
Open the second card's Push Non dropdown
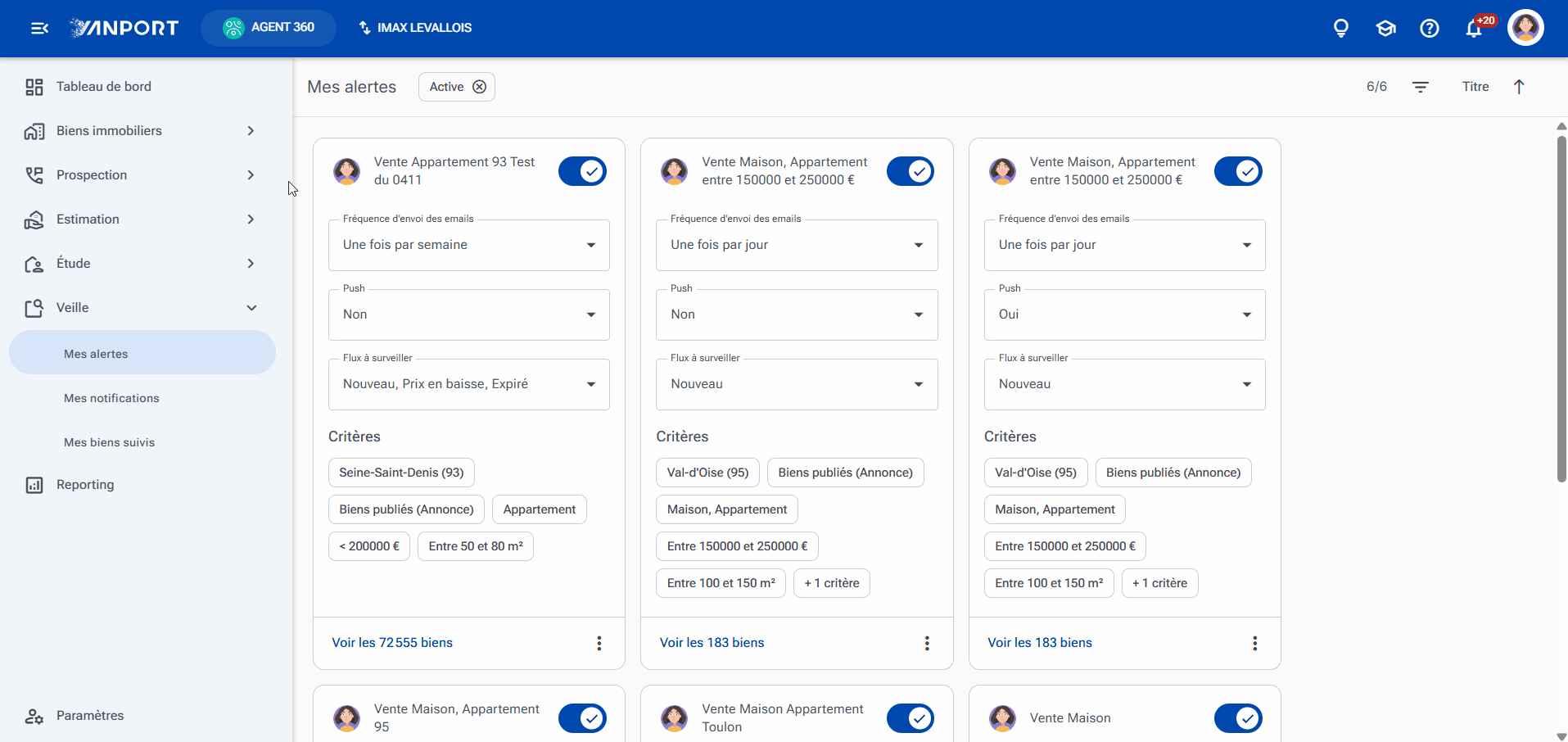(797, 314)
